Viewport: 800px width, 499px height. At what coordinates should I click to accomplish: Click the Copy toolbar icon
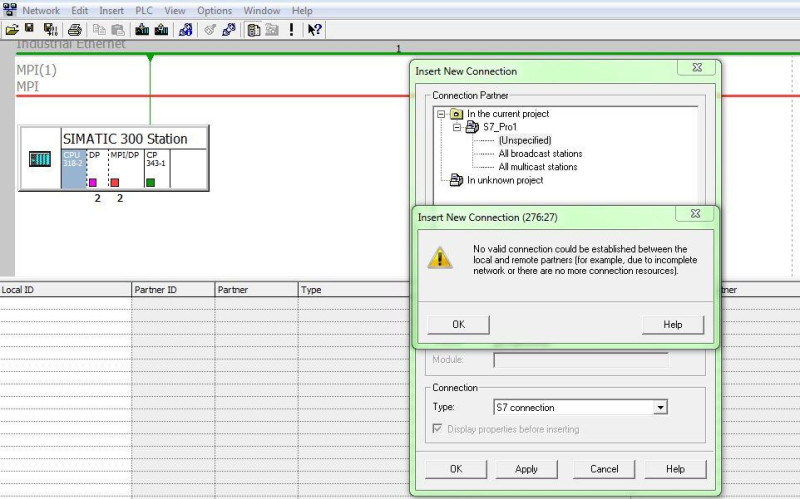(98, 30)
